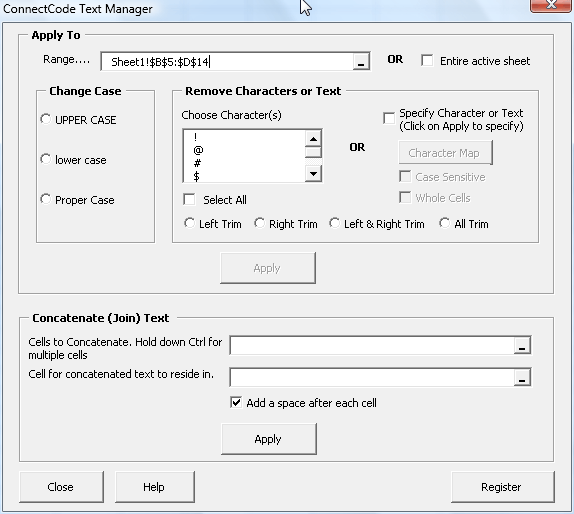Click the Close button

point(61,487)
